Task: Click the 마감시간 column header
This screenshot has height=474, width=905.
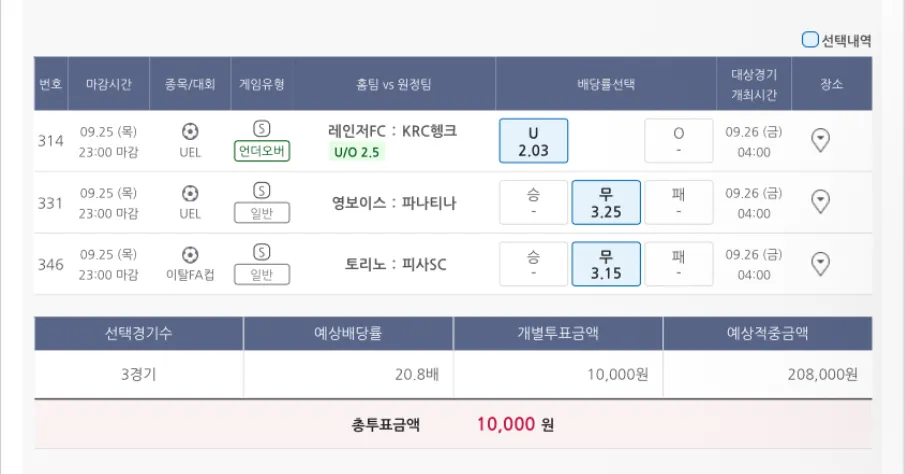Action: tap(110, 84)
